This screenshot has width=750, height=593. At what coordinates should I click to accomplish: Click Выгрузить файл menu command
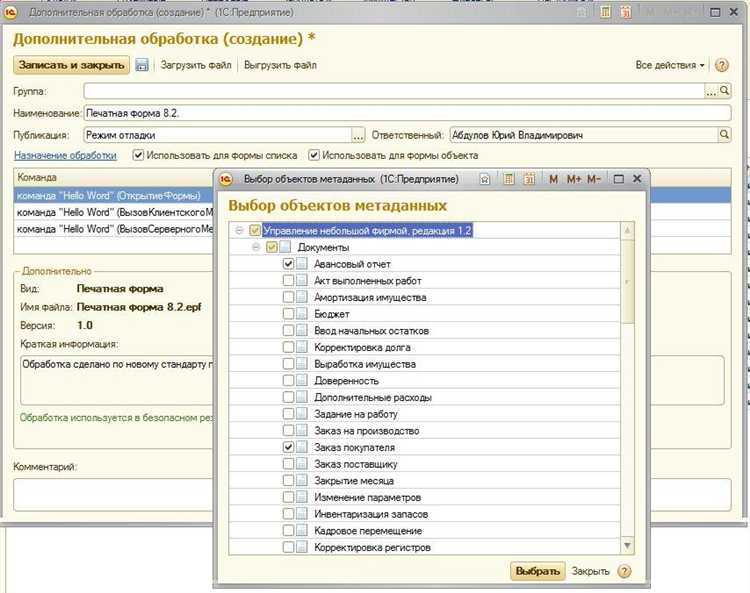point(280,65)
